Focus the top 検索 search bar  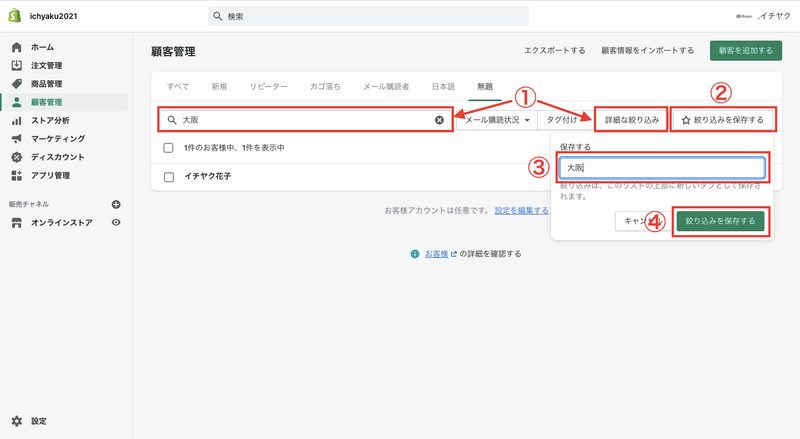(x=368, y=16)
